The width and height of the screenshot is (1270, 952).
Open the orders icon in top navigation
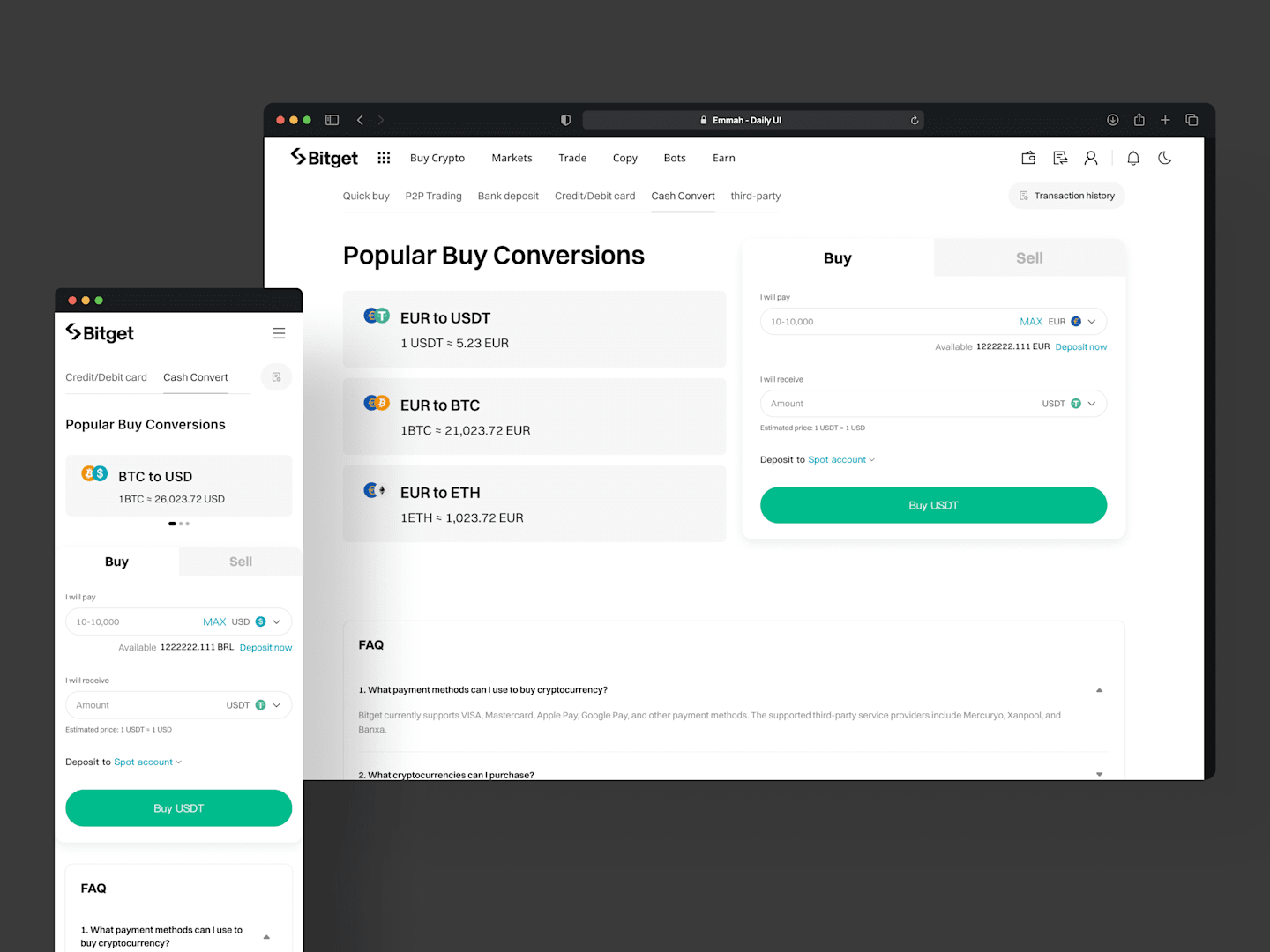point(1060,158)
